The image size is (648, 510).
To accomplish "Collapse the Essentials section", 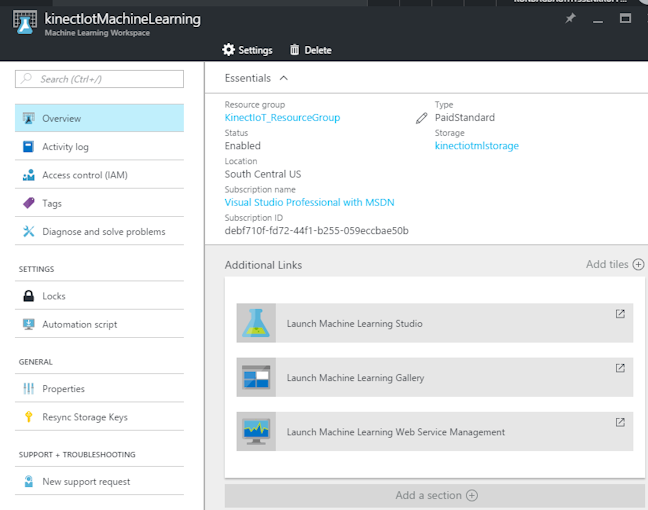I will (283, 78).
